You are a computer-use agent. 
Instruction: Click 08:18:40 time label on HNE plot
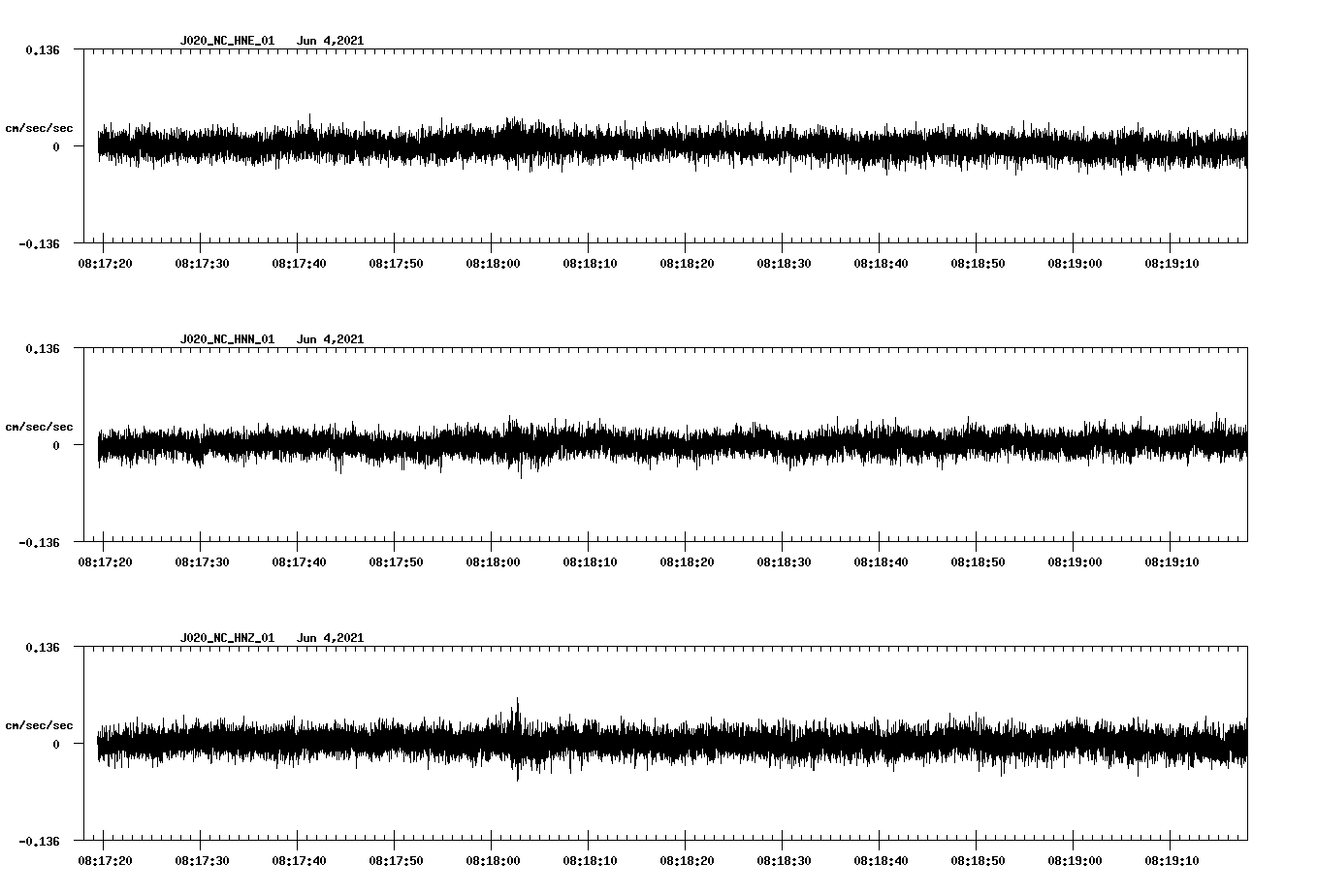point(881,263)
